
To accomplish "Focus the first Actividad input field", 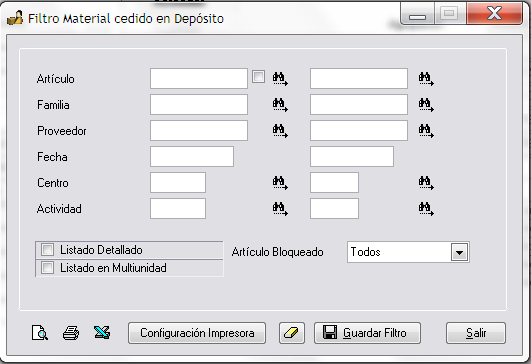I will click(x=178, y=209).
